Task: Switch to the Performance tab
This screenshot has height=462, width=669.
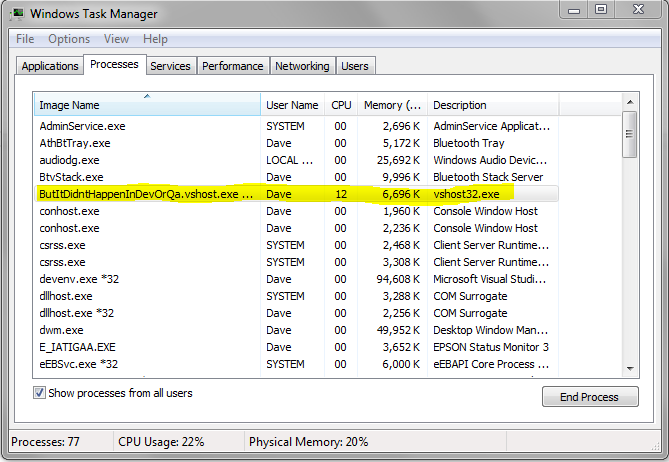Action: tap(233, 66)
